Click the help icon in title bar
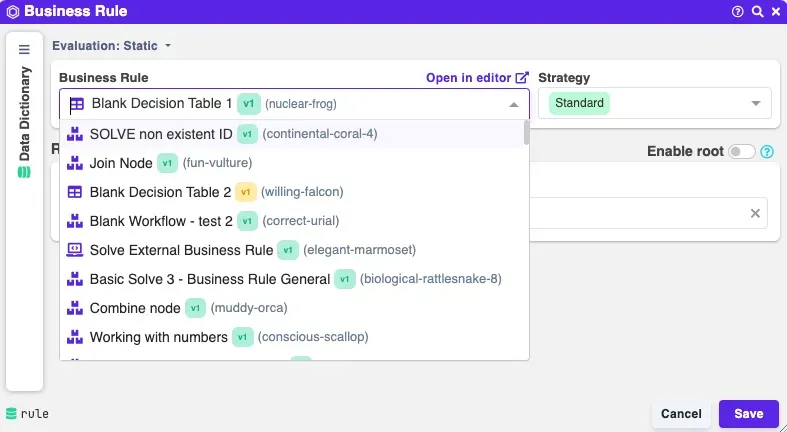The image size is (787, 432). click(738, 12)
